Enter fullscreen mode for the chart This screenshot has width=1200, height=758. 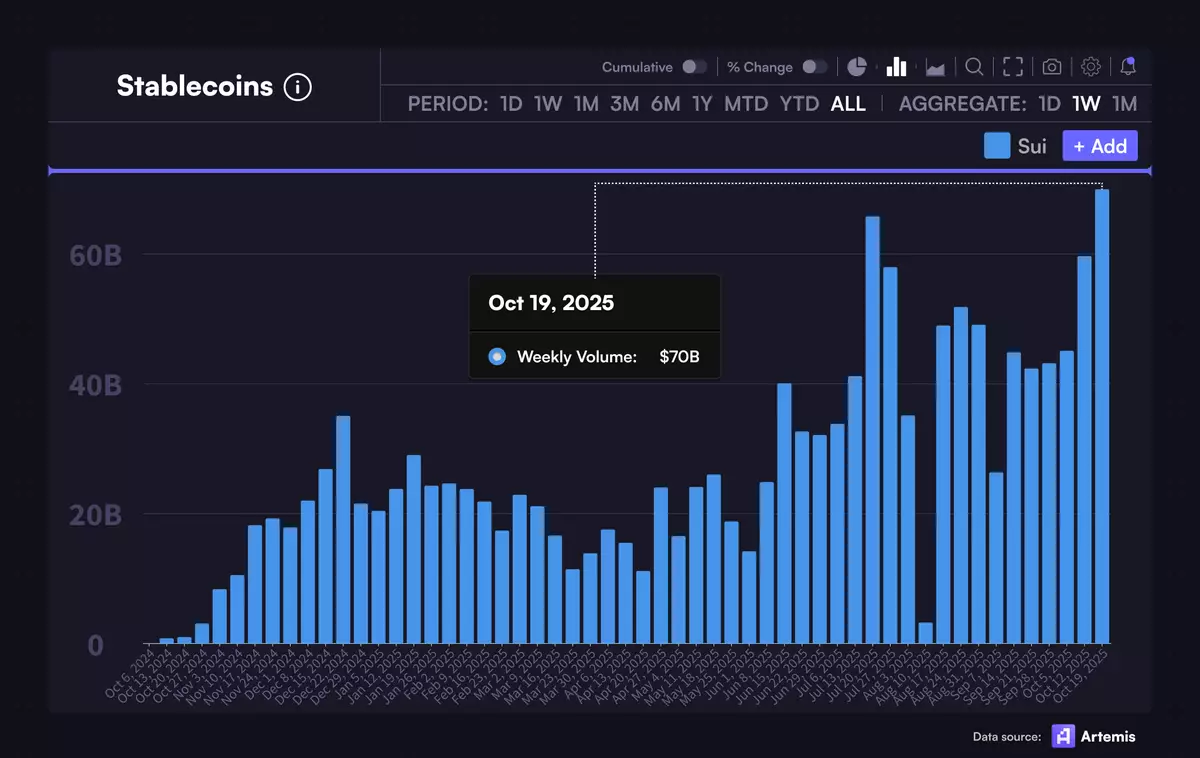pyautogui.click(x=1013, y=67)
